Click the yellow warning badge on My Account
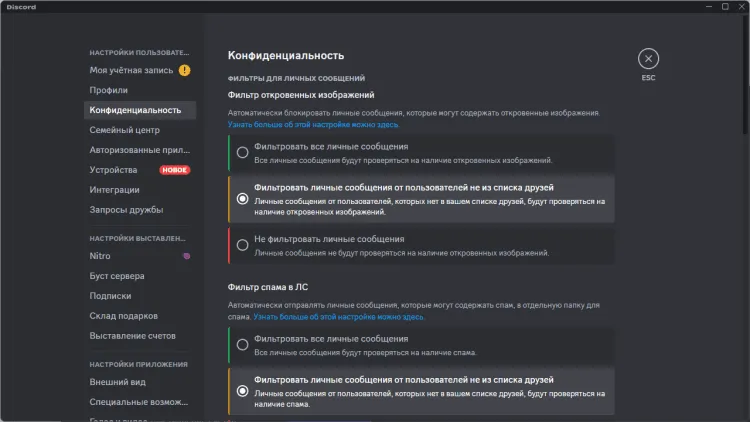This screenshot has width=750, height=422. (184, 70)
